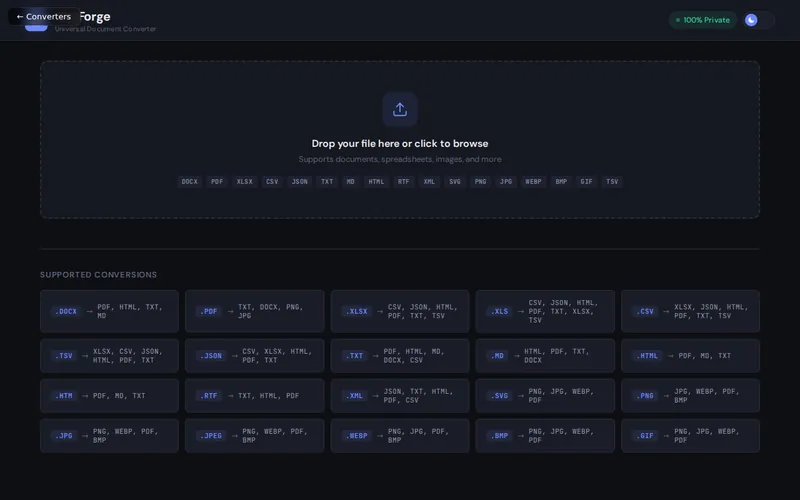Image resolution: width=800 pixels, height=500 pixels.
Task: Select the .XML conversion card
Action: (x=400, y=395)
